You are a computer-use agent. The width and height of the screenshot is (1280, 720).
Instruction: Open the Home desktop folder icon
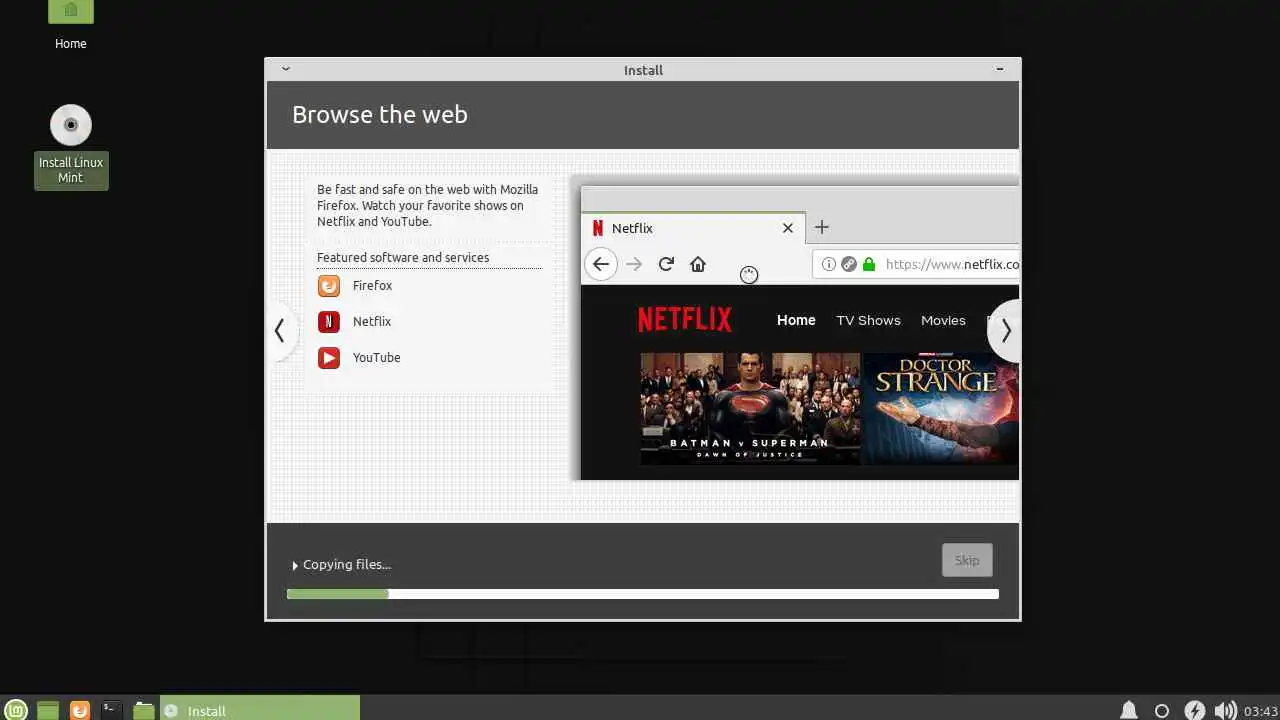point(70,13)
